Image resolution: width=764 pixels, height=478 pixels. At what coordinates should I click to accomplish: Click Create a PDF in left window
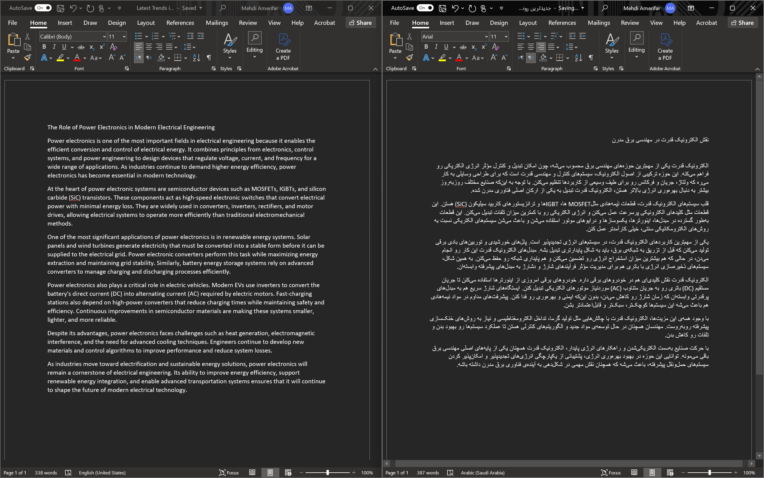283,47
